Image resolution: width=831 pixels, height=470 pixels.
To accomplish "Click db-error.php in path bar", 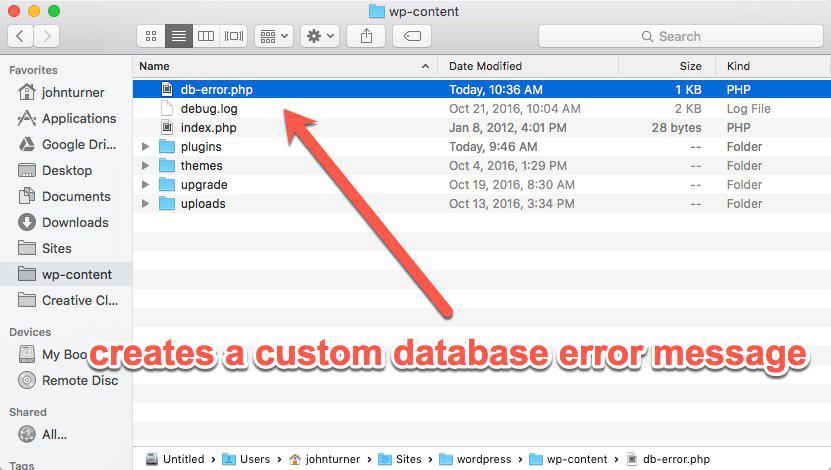I will tap(668, 459).
